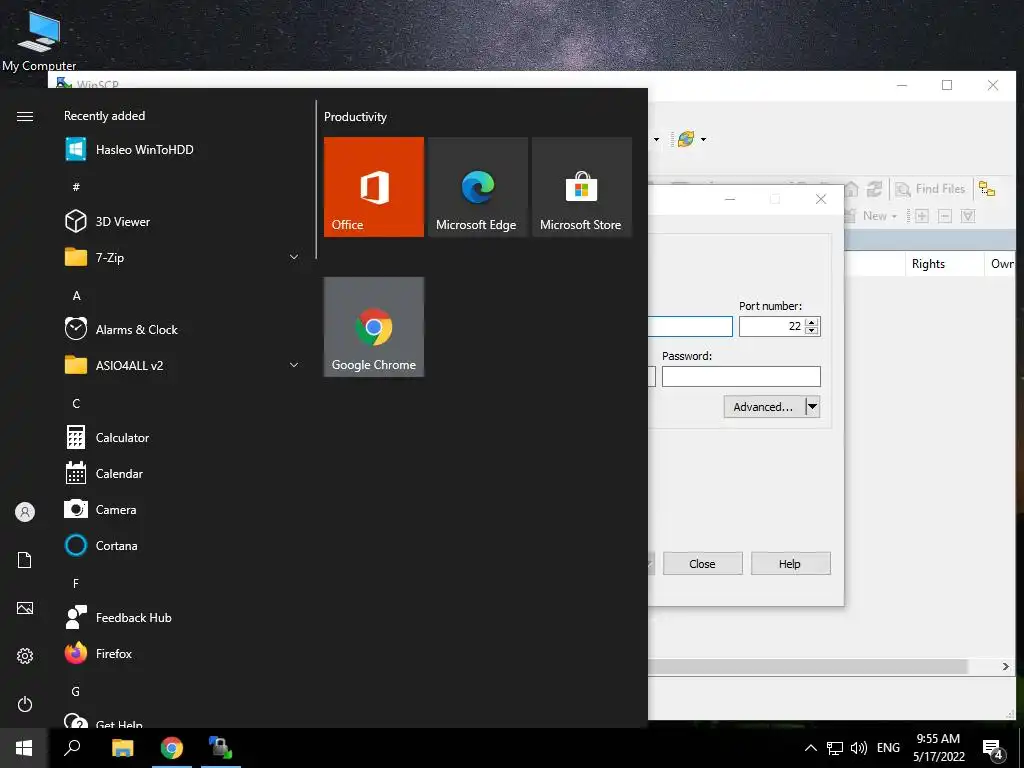Open the clock showing 9:55 AM

coord(938,748)
